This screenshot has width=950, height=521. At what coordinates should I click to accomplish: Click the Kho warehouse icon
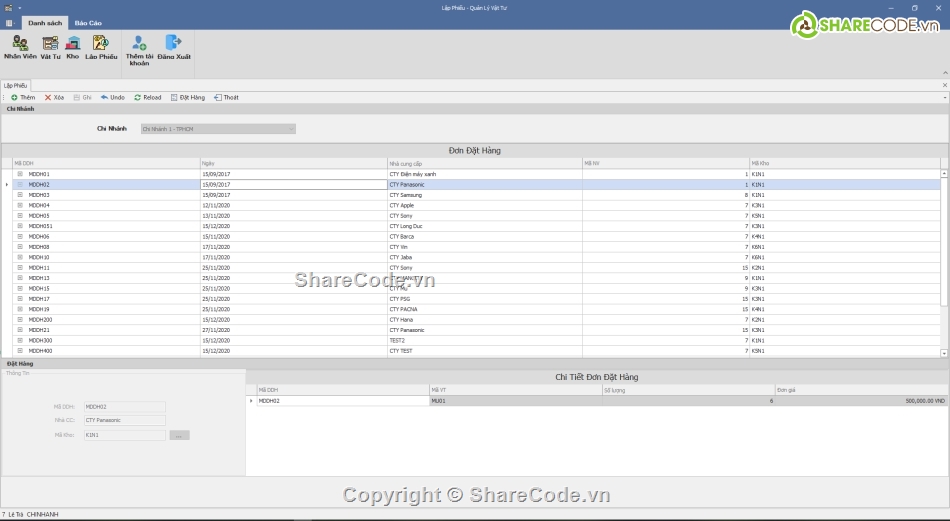click(73, 47)
